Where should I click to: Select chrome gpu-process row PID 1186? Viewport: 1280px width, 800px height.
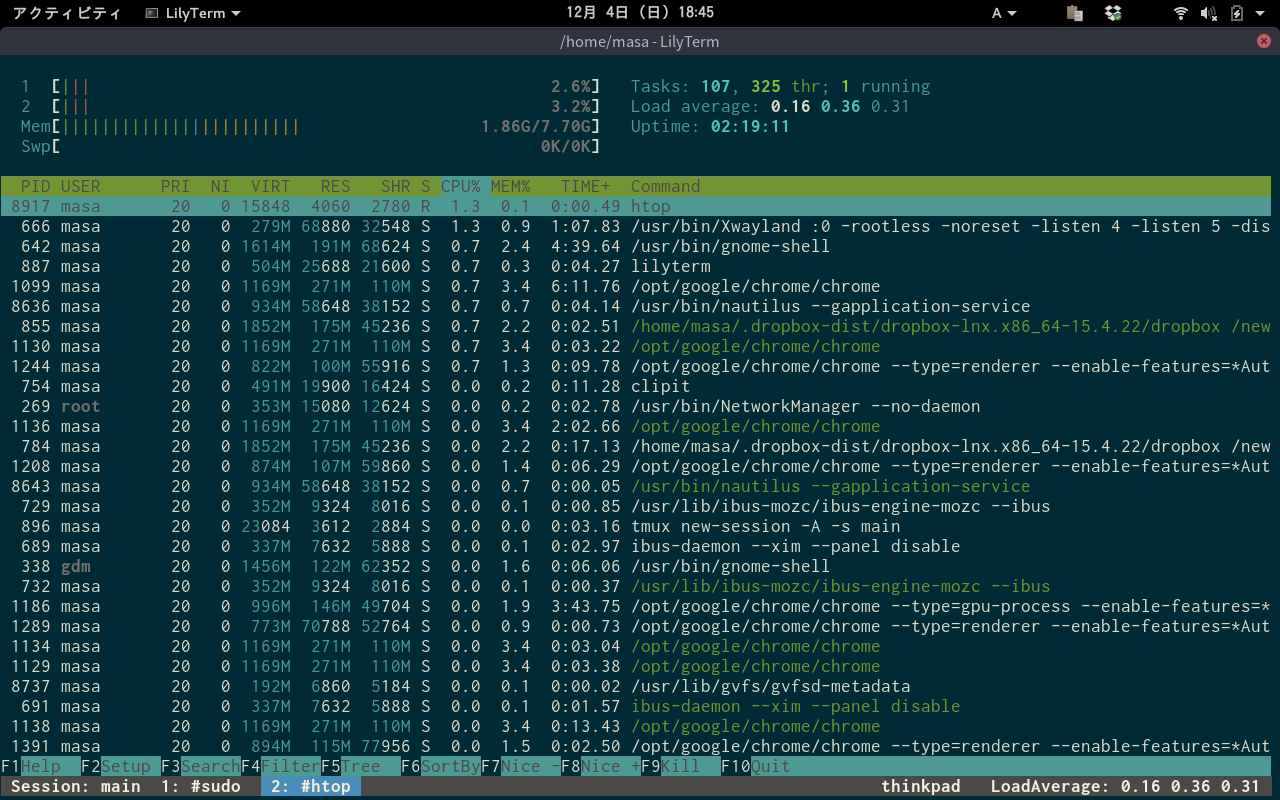point(636,606)
